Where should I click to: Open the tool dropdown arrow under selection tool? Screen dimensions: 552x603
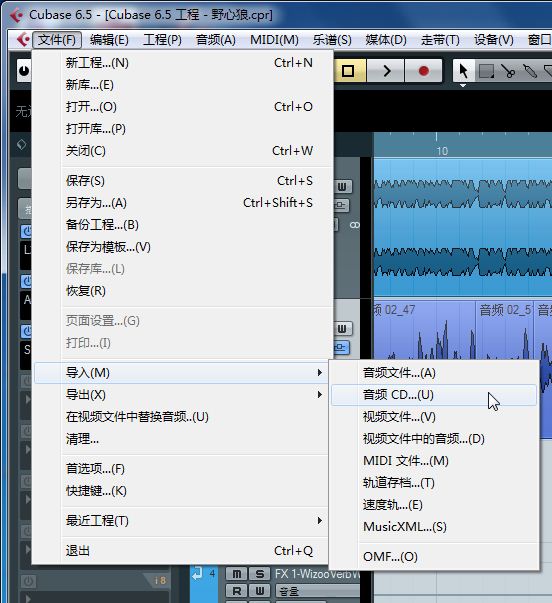pyautogui.click(x=463, y=85)
